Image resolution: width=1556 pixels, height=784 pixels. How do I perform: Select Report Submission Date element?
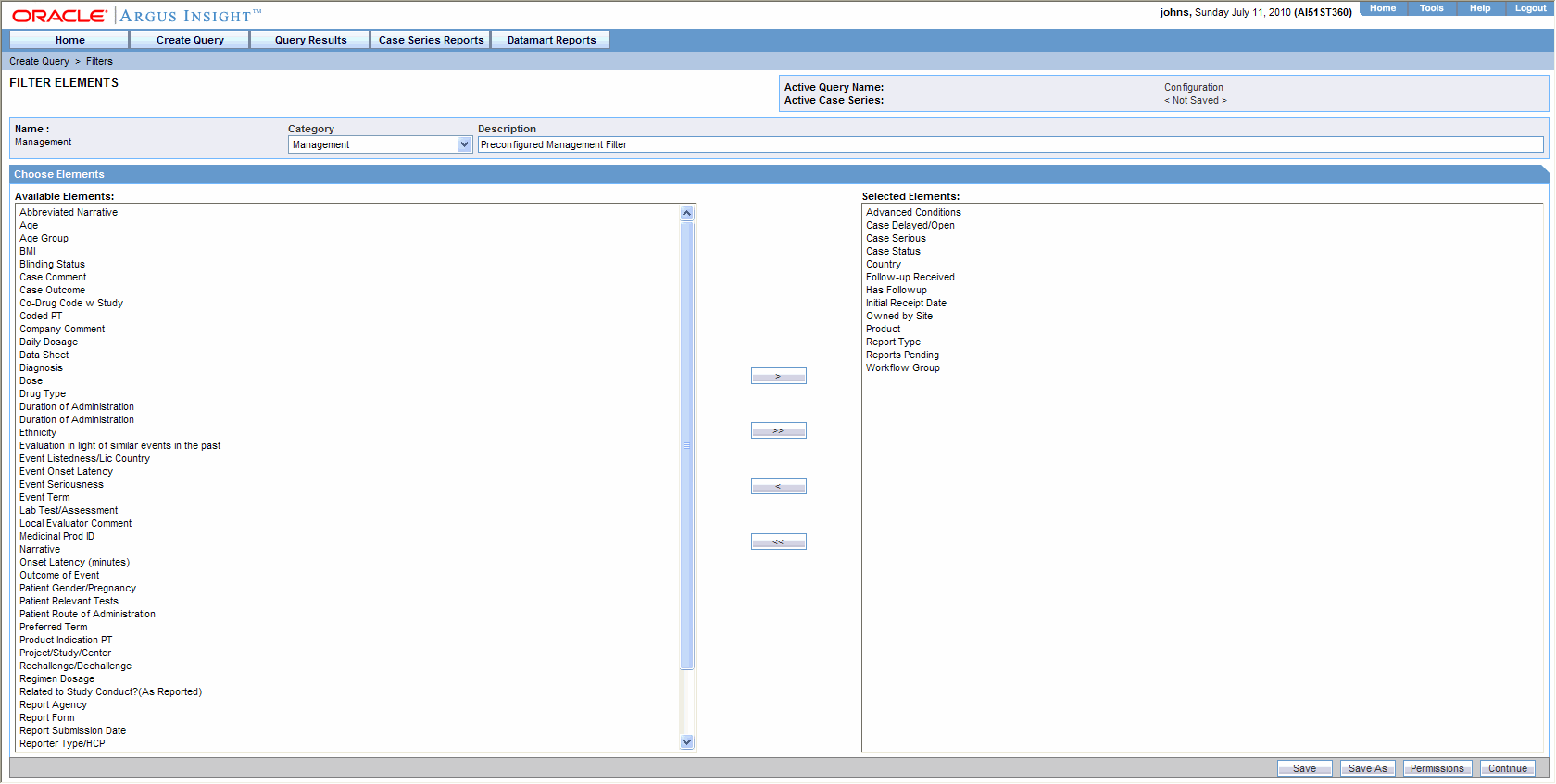pos(72,730)
